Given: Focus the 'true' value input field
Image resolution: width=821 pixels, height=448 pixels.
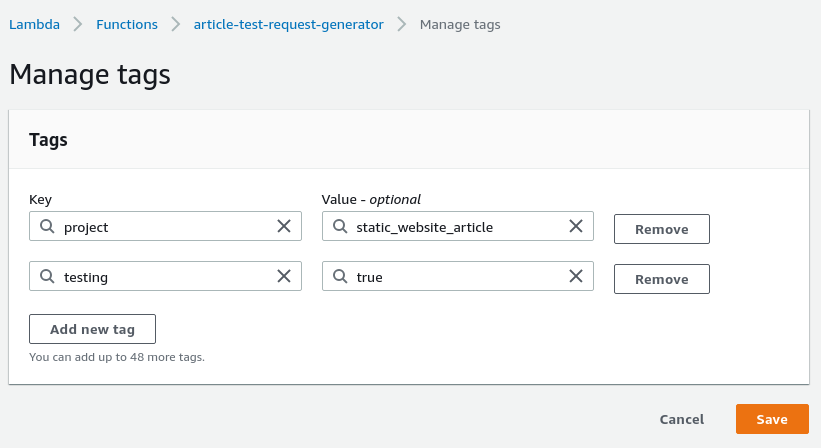Looking at the screenshot, I should [458, 276].
